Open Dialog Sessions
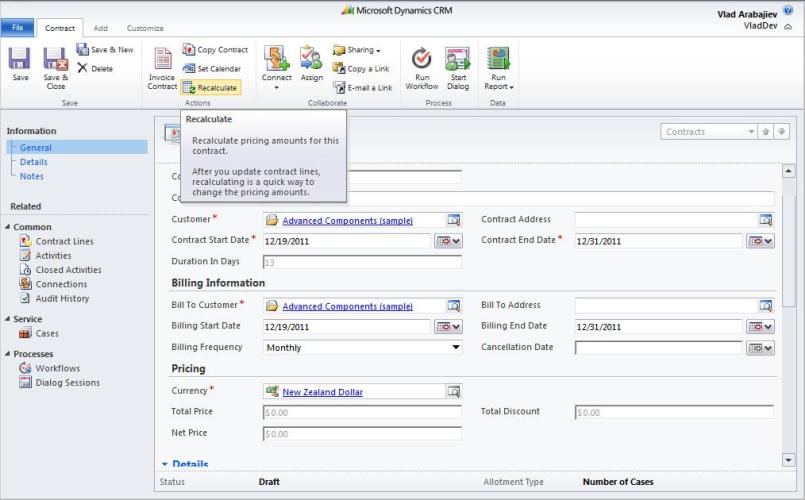The image size is (805, 500). [x=60, y=382]
